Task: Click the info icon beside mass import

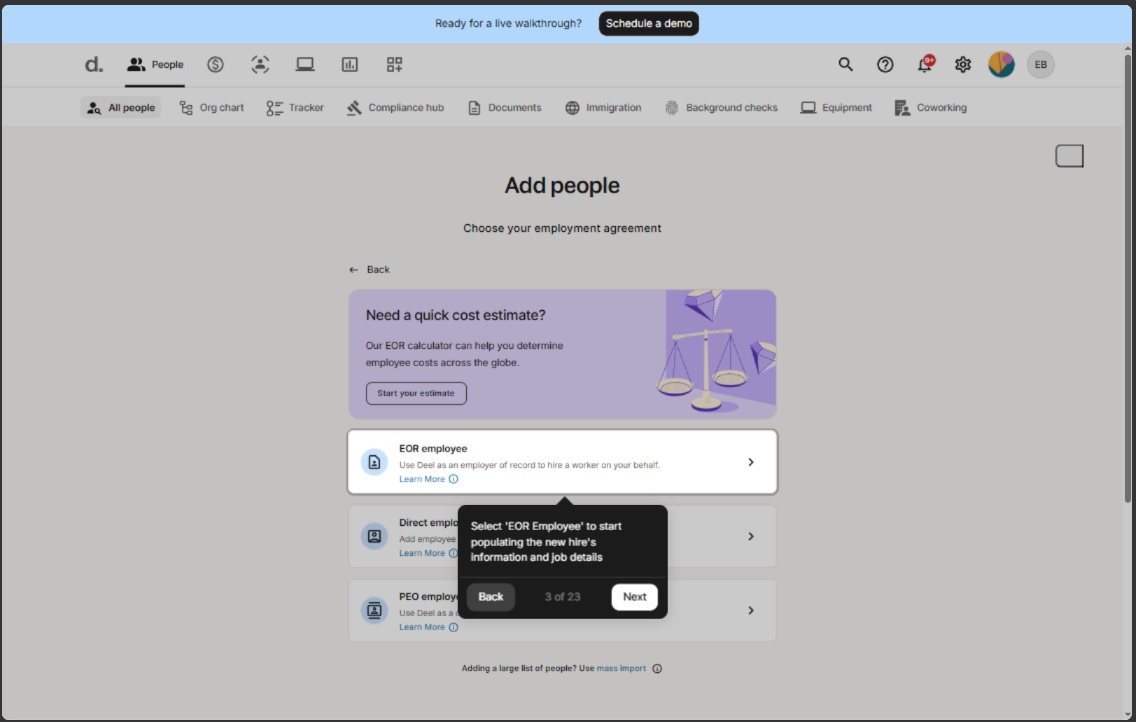Action: pos(657,669)
